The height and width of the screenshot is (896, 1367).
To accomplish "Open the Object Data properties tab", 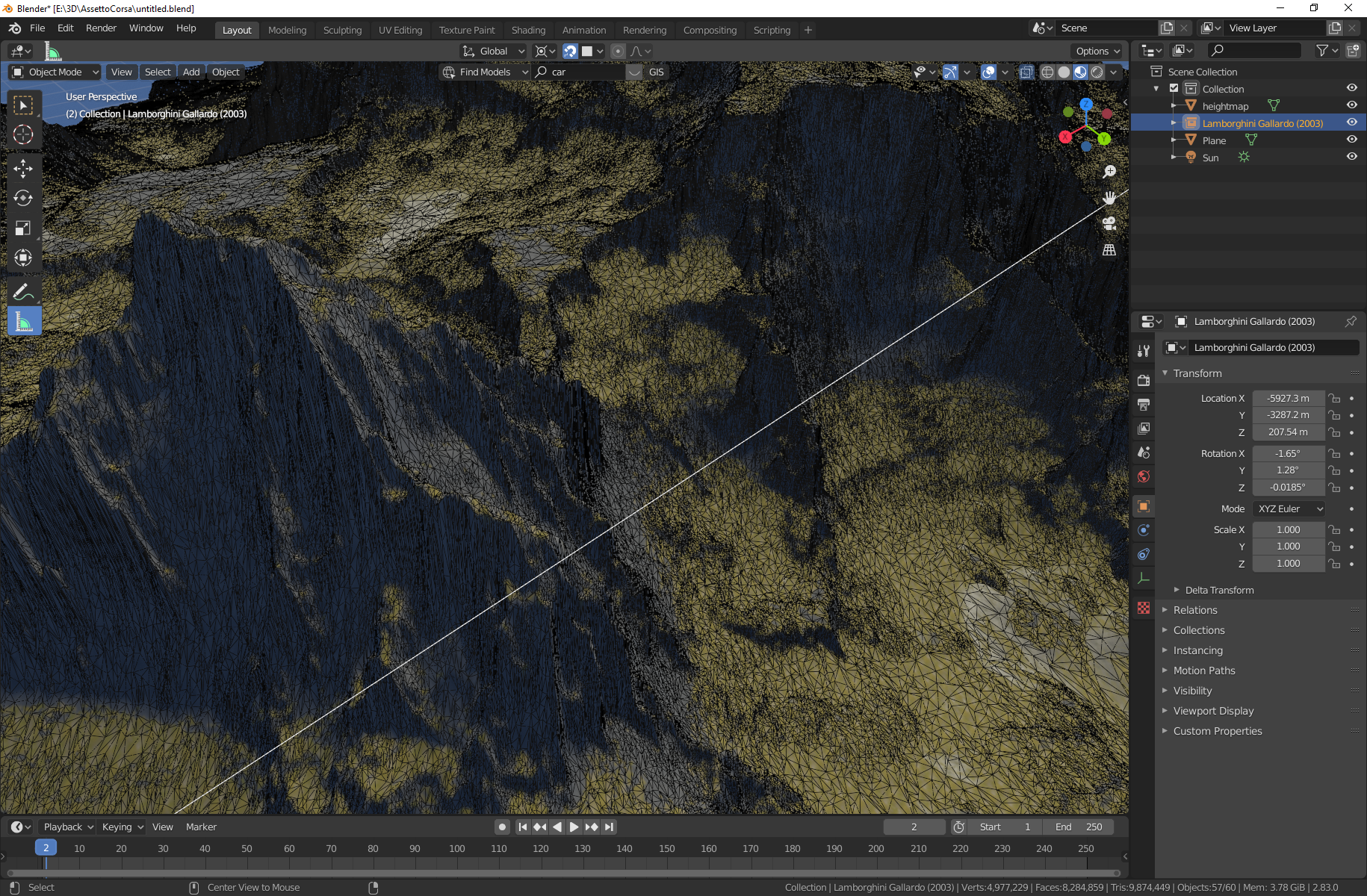I will coord(1144,578).
